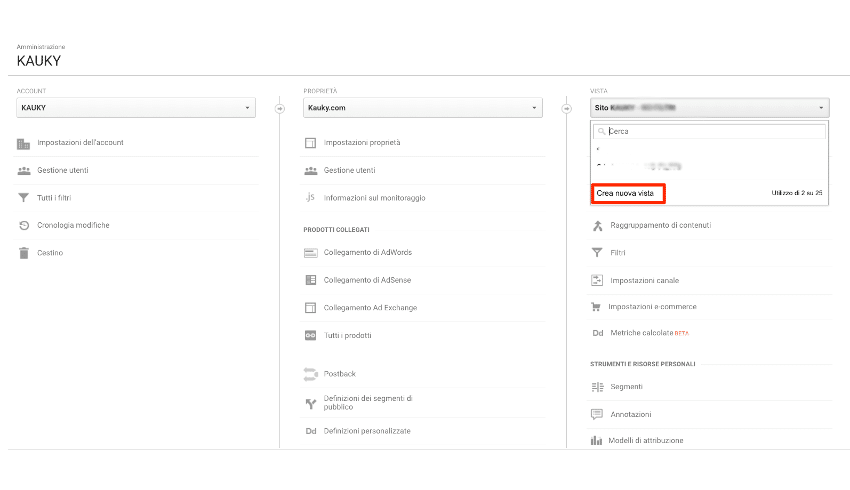Open the Kauky.com property dropdown

[x=423, y=108]
